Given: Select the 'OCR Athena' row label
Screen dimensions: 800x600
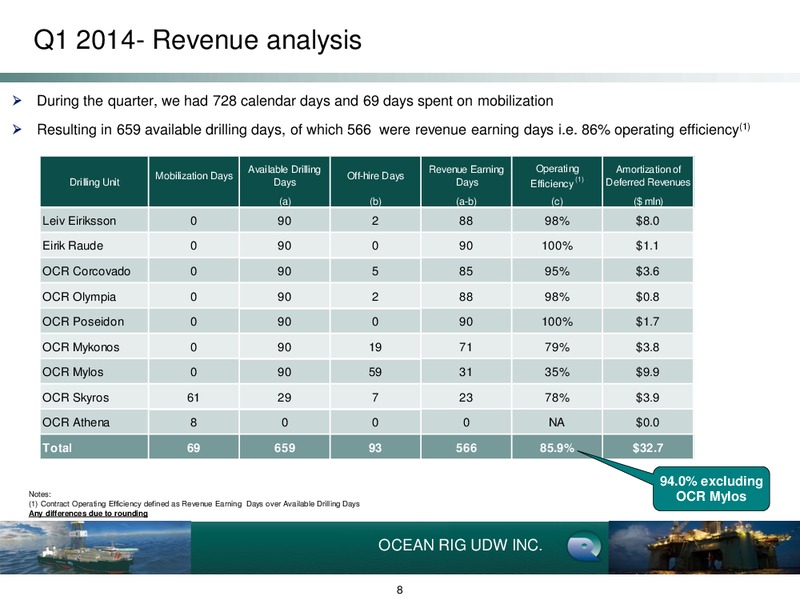Looking at the screenshot, I should point(76,422).
